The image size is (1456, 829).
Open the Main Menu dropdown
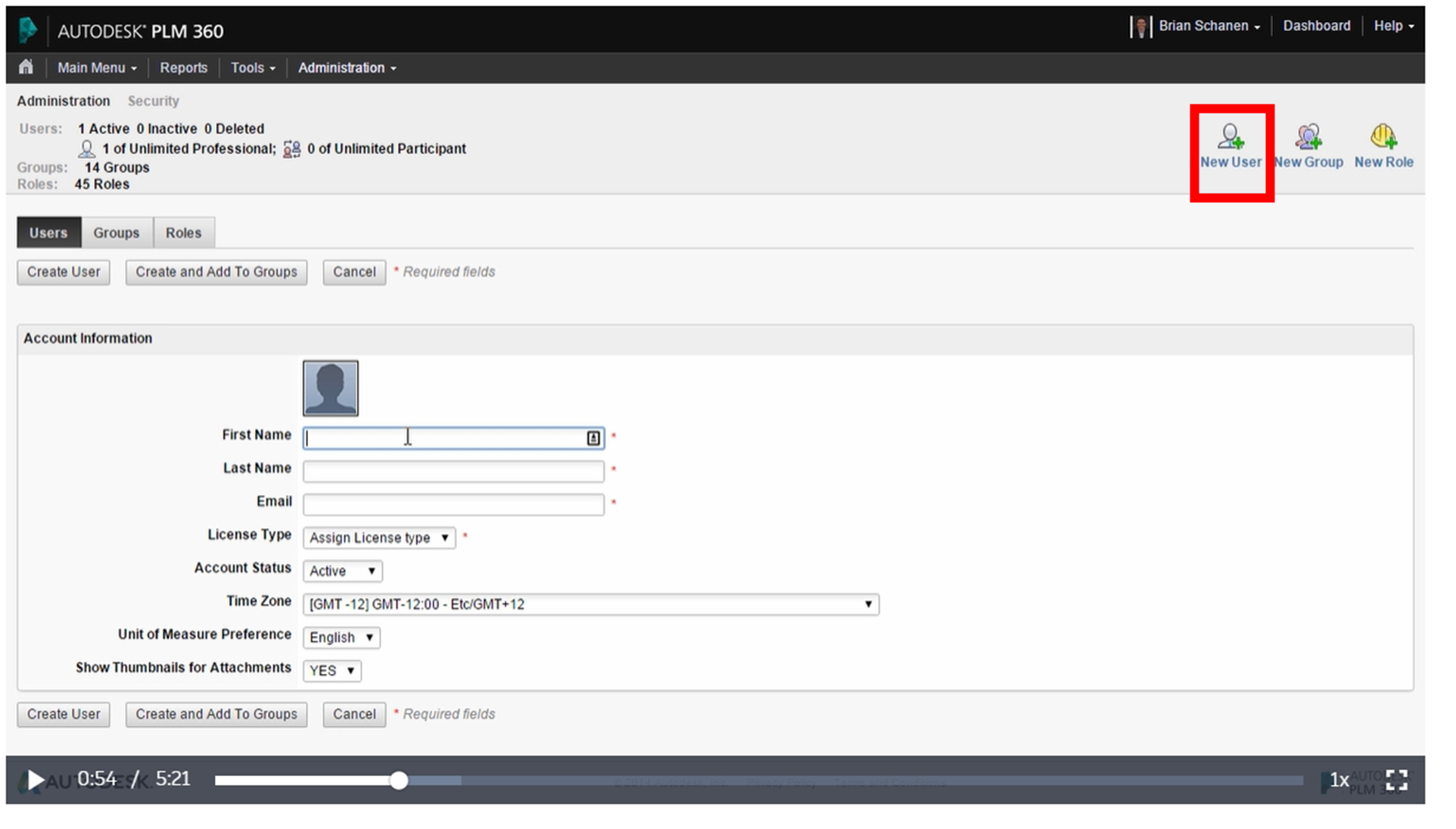click(x=97, y=68)
